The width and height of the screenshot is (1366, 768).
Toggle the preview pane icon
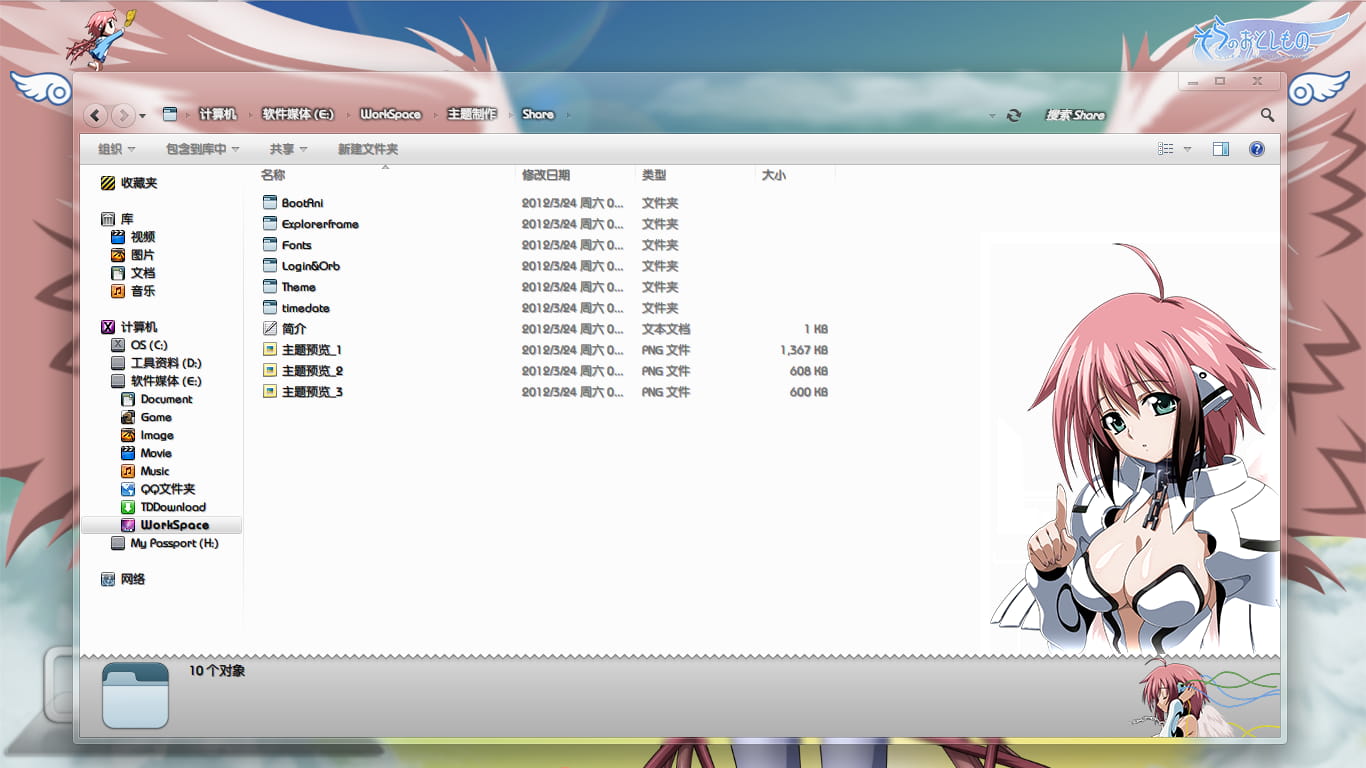[1221, 149]
